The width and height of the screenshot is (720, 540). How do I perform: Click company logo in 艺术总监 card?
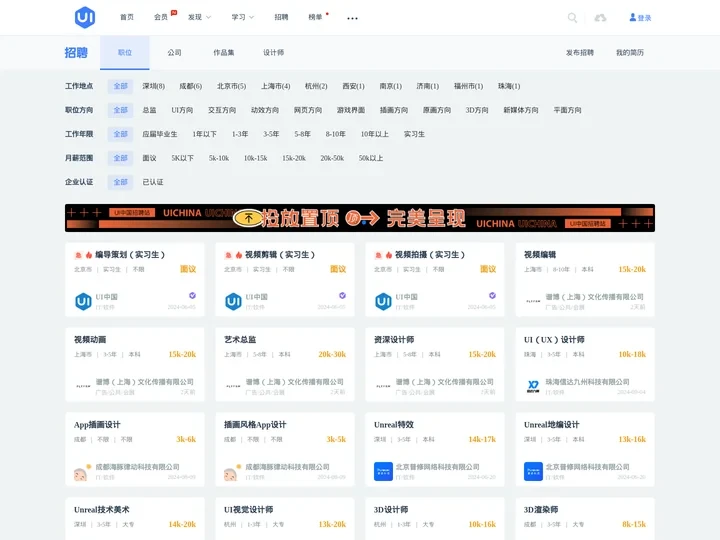click(x=233, y=386)
